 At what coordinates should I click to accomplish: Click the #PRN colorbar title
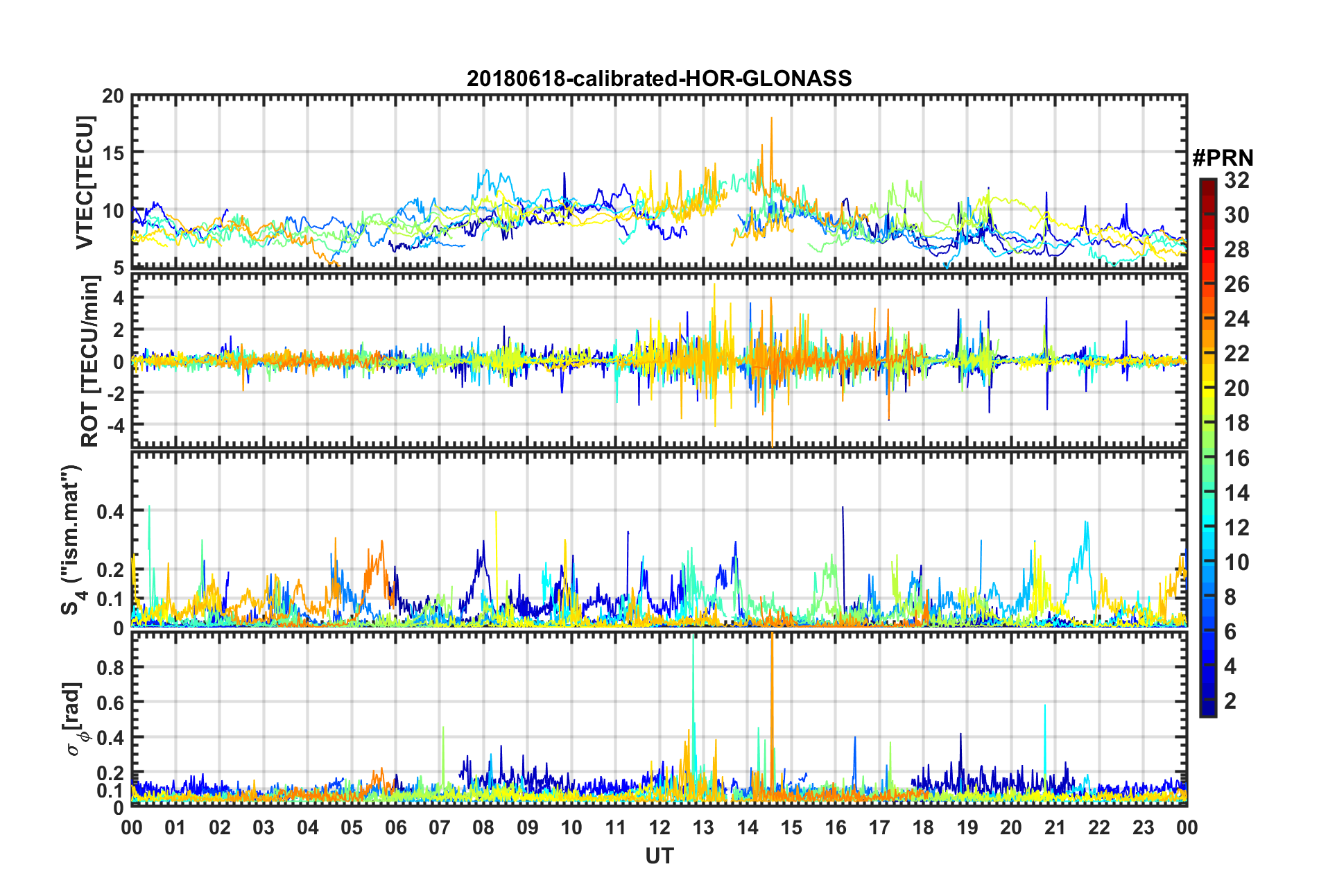click(1223, 158)
